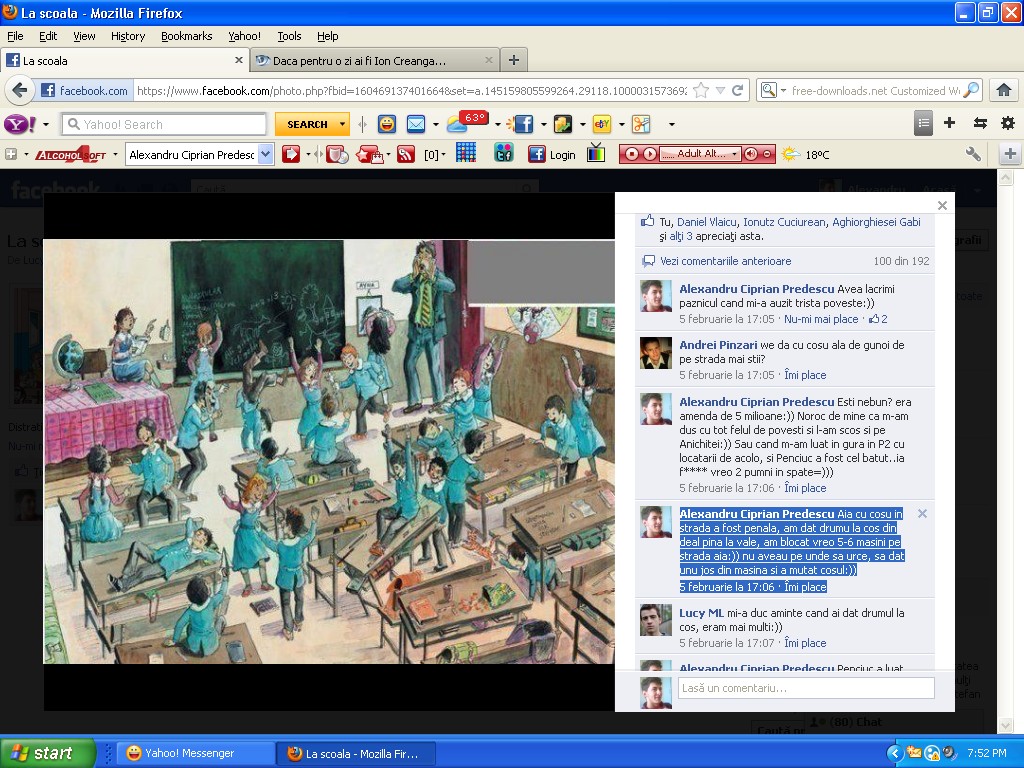Open Yahoo Messenger smiley toolbar icon
1024x768 pixels.
click(387, 124)
